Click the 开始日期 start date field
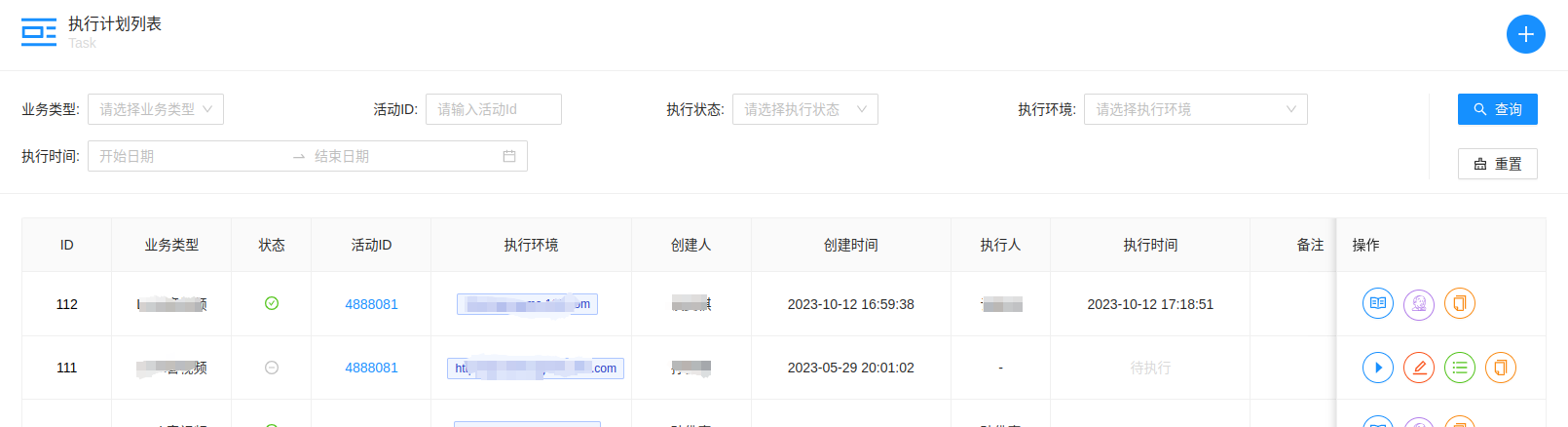 [185, 156]
